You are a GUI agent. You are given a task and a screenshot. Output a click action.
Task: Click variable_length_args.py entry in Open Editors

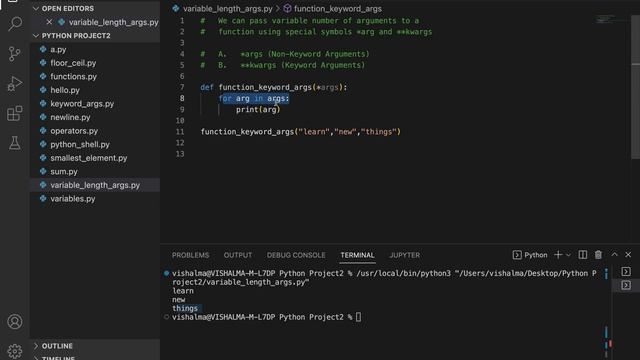[x=113, y=22]
